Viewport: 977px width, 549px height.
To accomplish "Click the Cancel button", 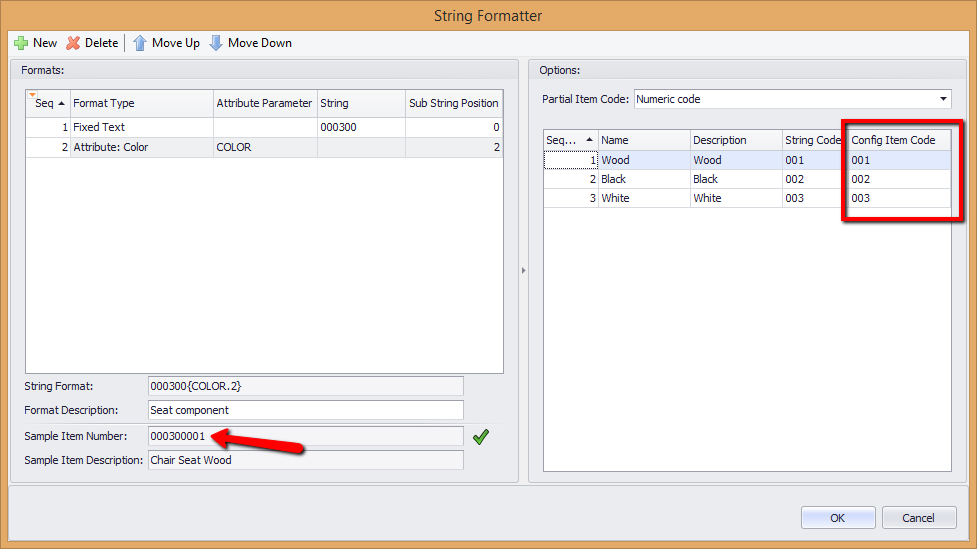I will 918,518.
